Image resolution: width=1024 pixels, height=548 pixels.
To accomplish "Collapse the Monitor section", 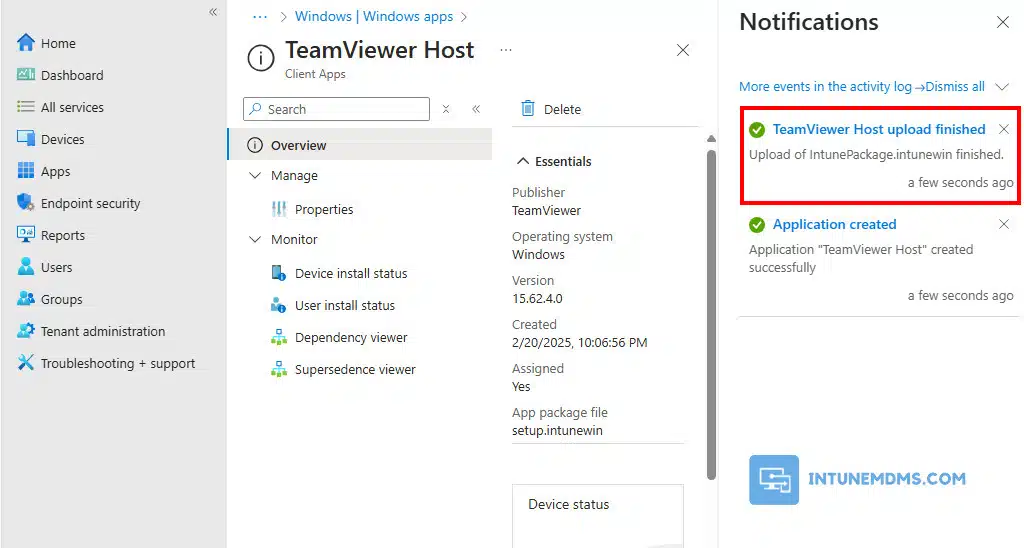I will (255, 239).
